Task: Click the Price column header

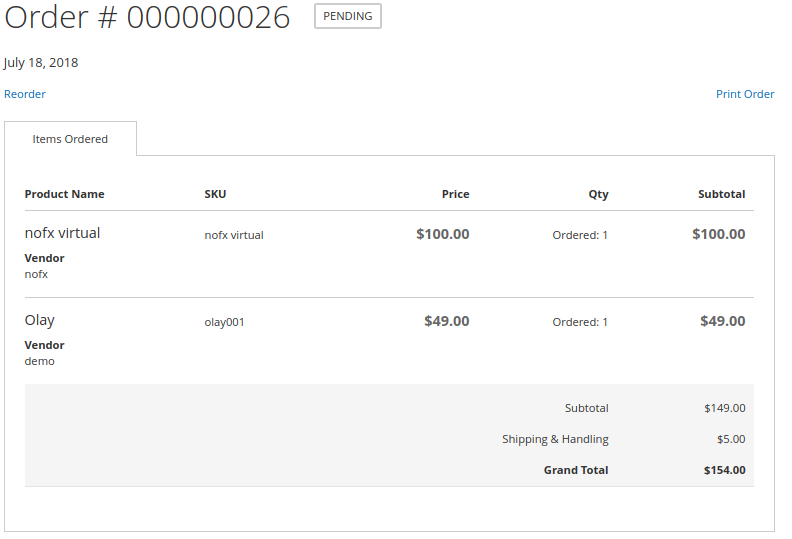Action: point(455,194)
